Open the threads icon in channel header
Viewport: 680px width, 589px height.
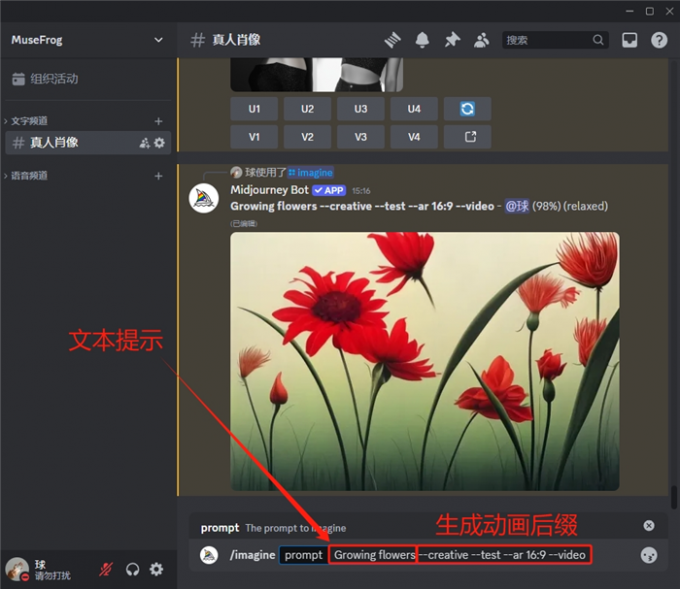393,40
